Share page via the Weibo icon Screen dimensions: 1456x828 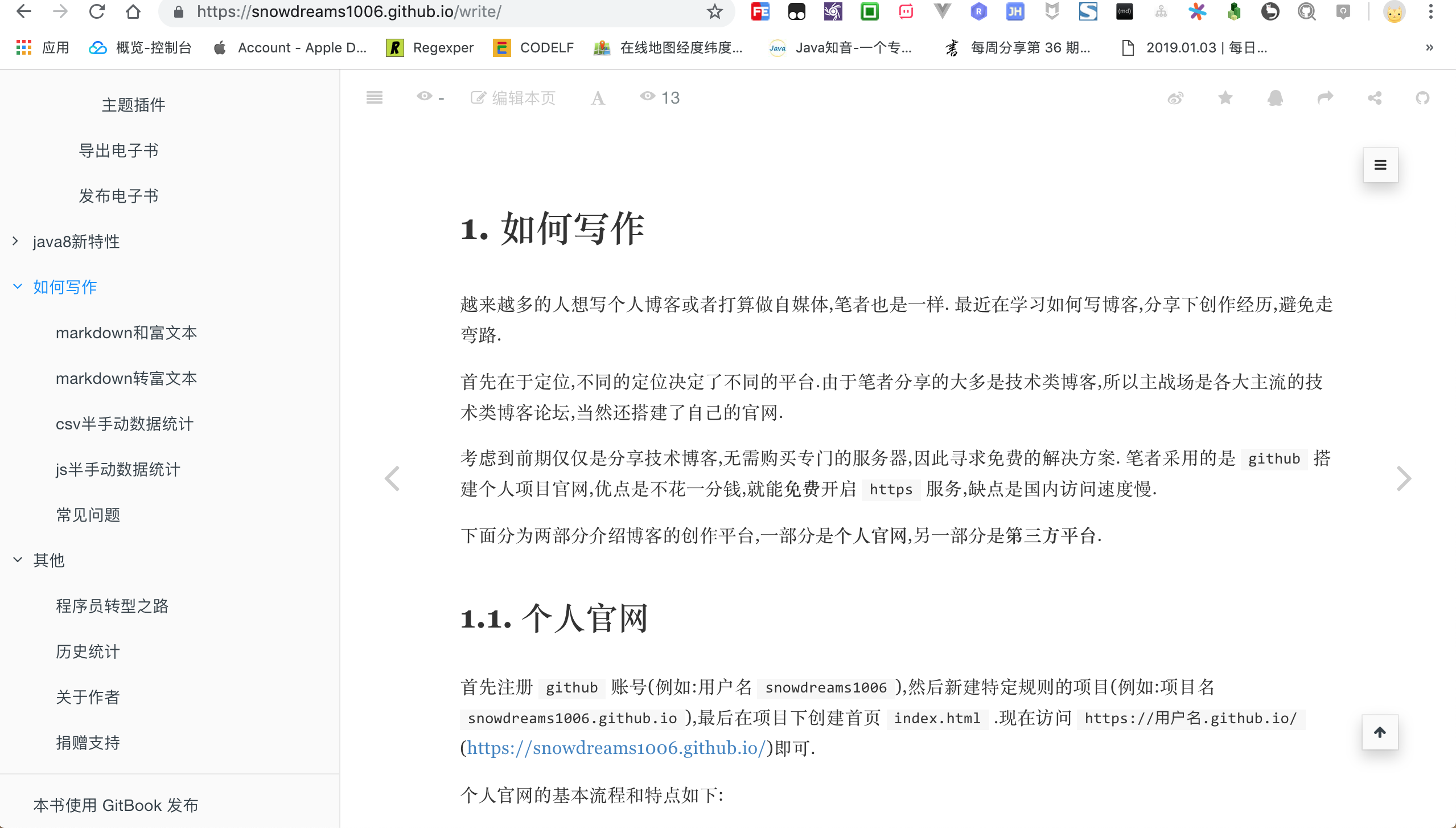(x=1175, y=98)
